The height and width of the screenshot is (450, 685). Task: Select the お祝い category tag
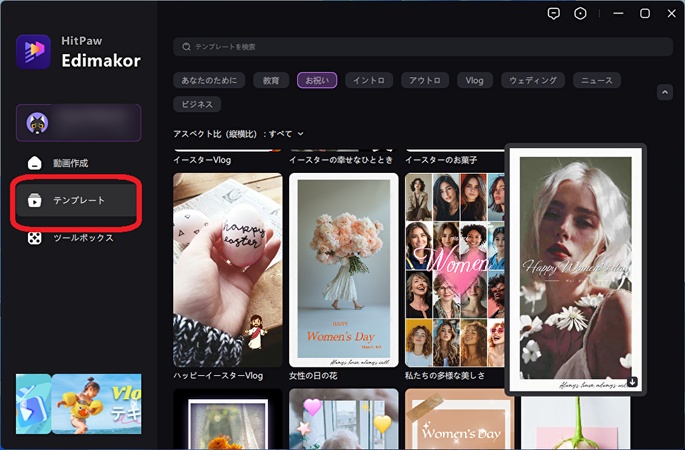tap(317, 80)
